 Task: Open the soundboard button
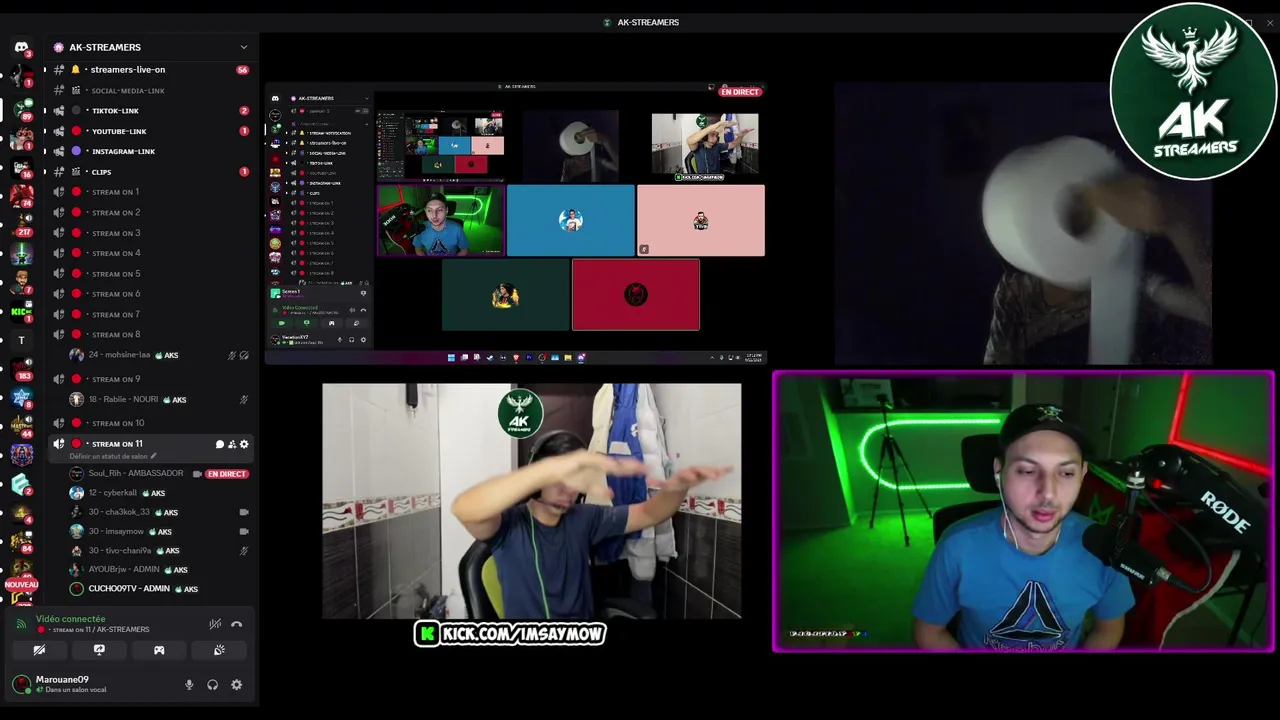coord(219,650)
